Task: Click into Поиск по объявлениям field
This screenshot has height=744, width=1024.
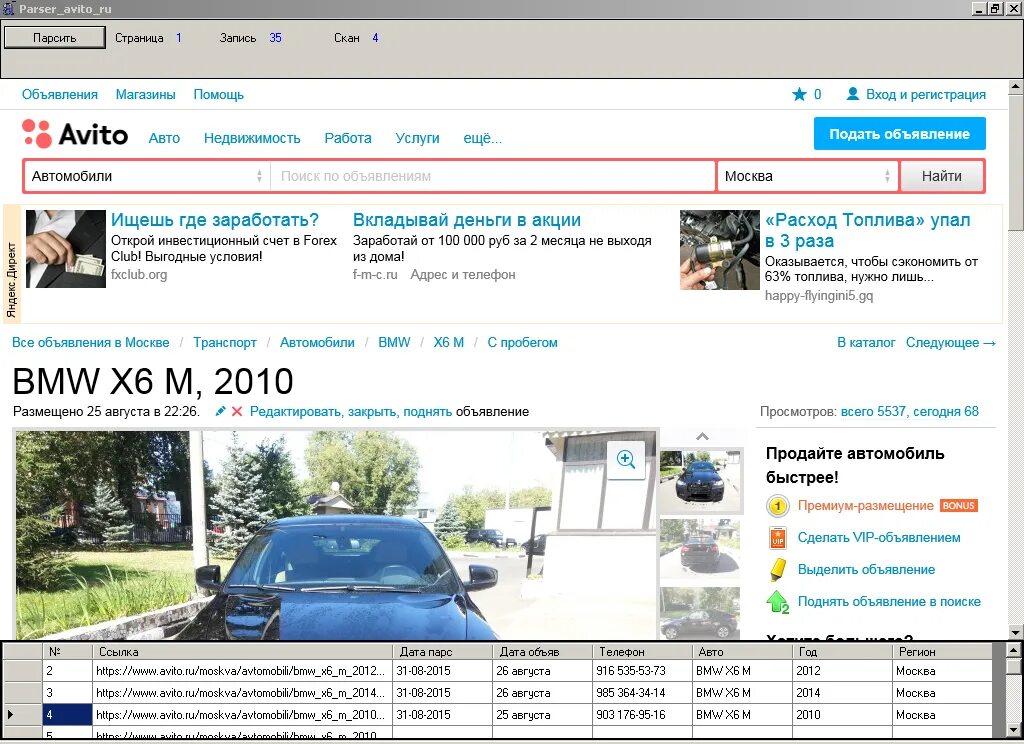Action: click(493, 176)
